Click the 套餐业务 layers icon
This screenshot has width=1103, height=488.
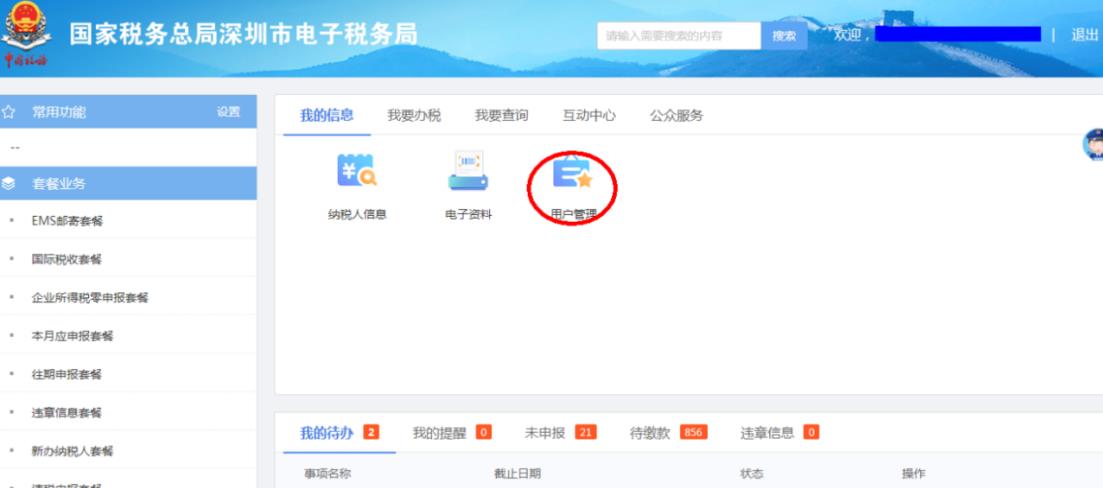pyautogui.click(x=9, y=184)
